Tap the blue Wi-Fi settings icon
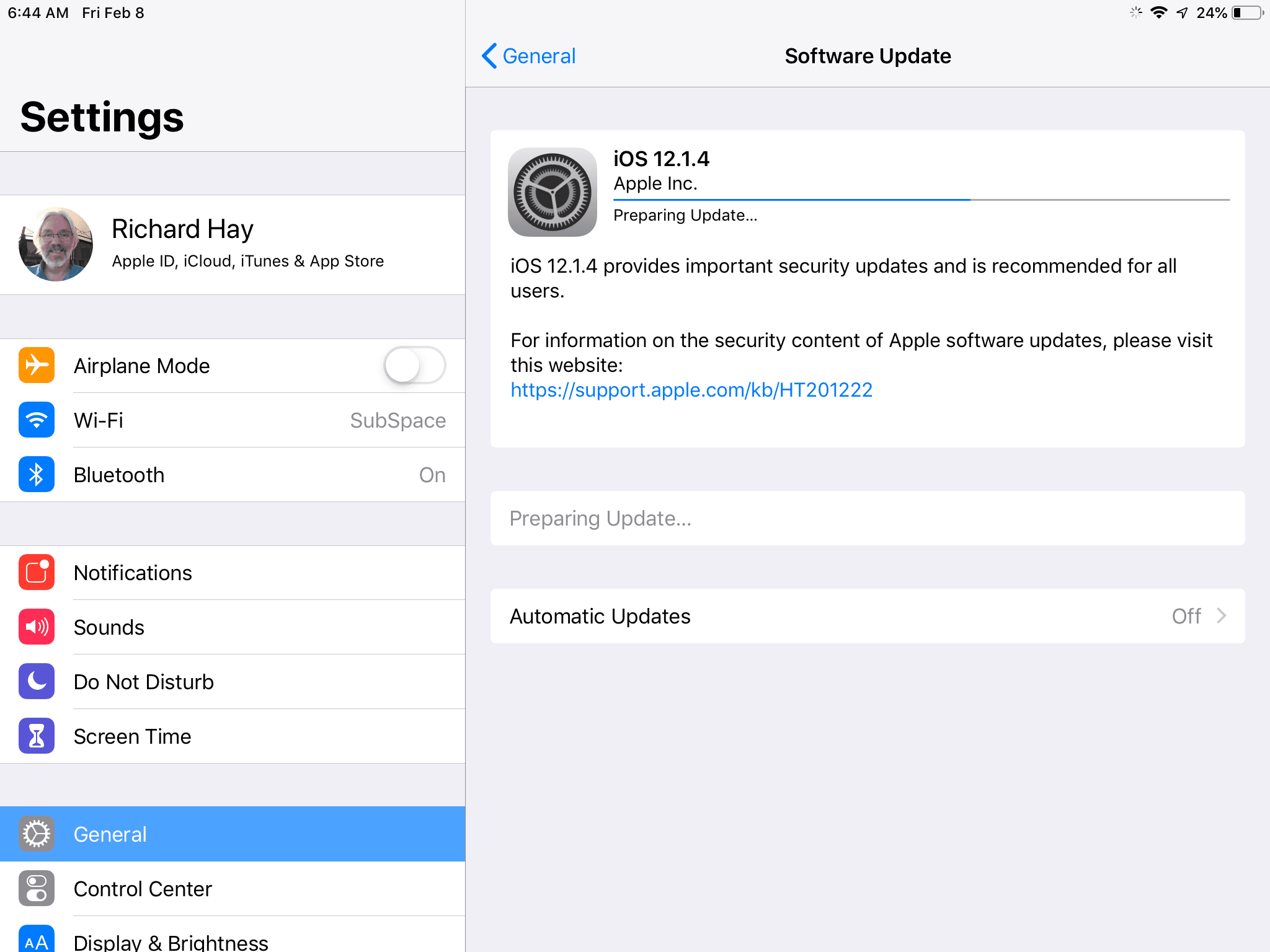 37,420
